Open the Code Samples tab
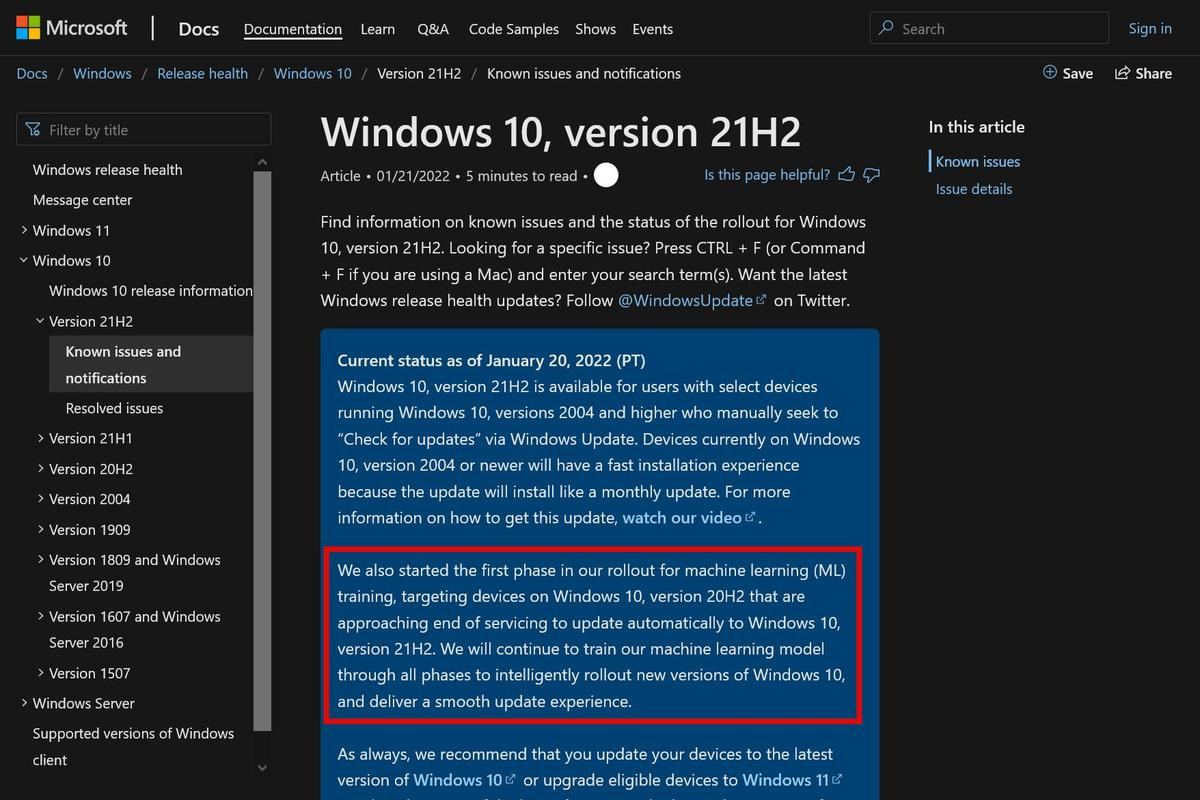Viewport: 1200px width, 800px height. (x=514, y=29)
